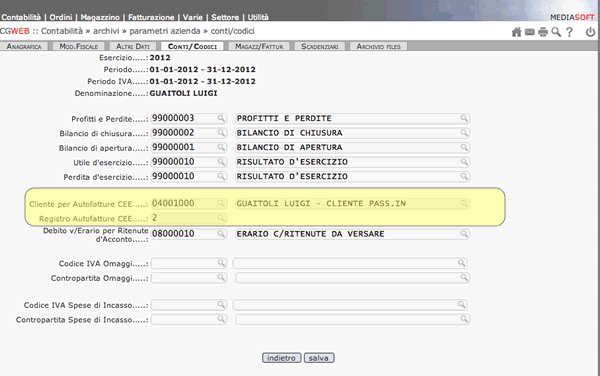This screenshot has height=376, width=600.
Task: Open the Fatturazione menu
Action: click(151, 17)
